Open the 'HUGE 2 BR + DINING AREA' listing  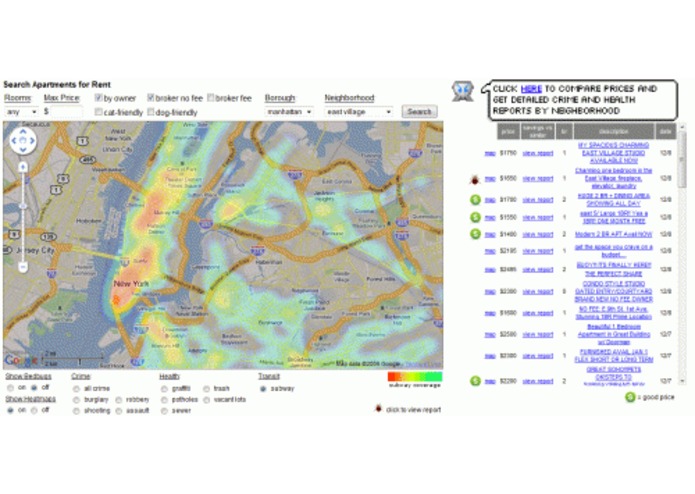coord(613,200)
